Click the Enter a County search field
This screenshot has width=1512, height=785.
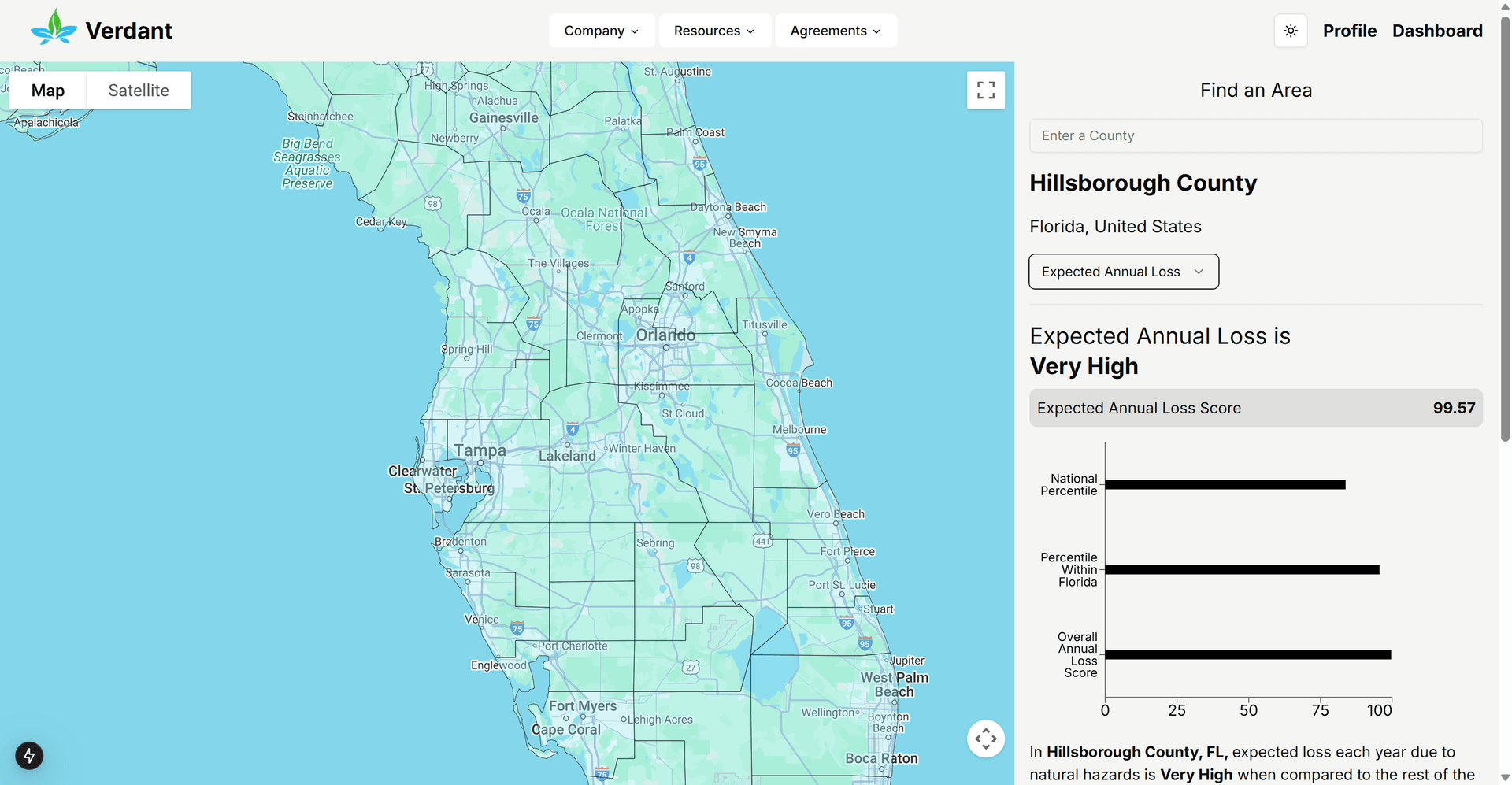1255,136
